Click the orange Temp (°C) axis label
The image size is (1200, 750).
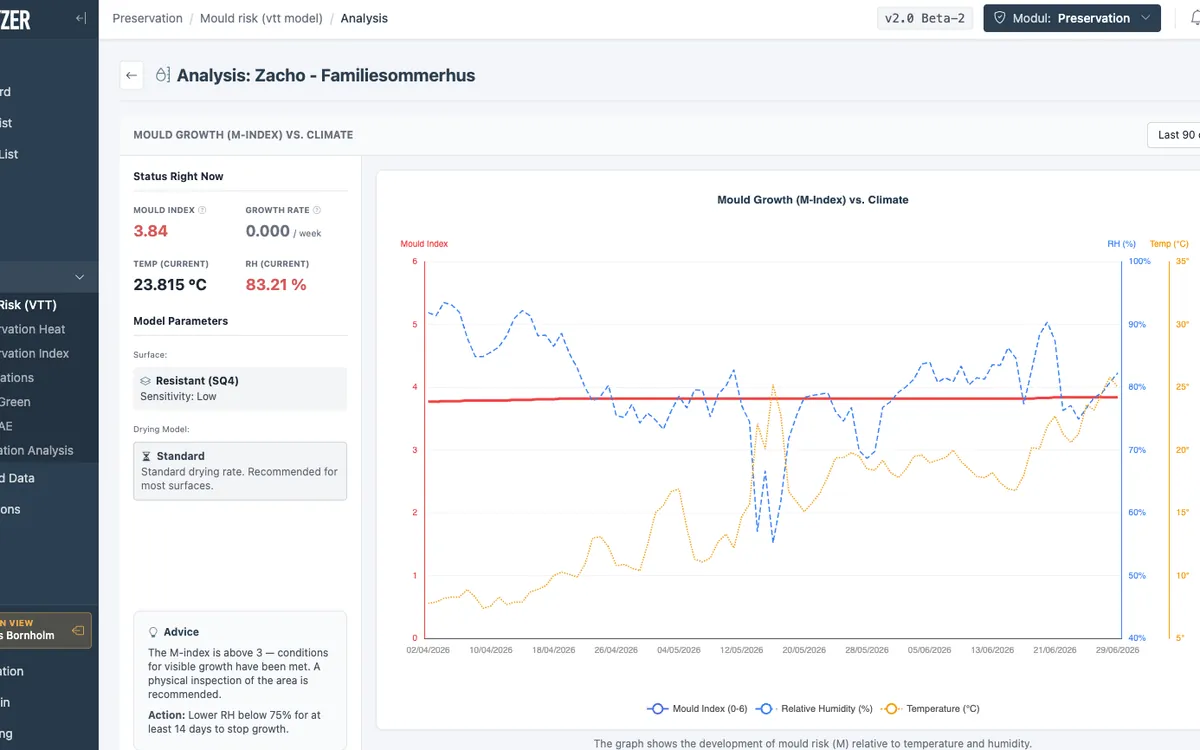(x=1169, y=243)
